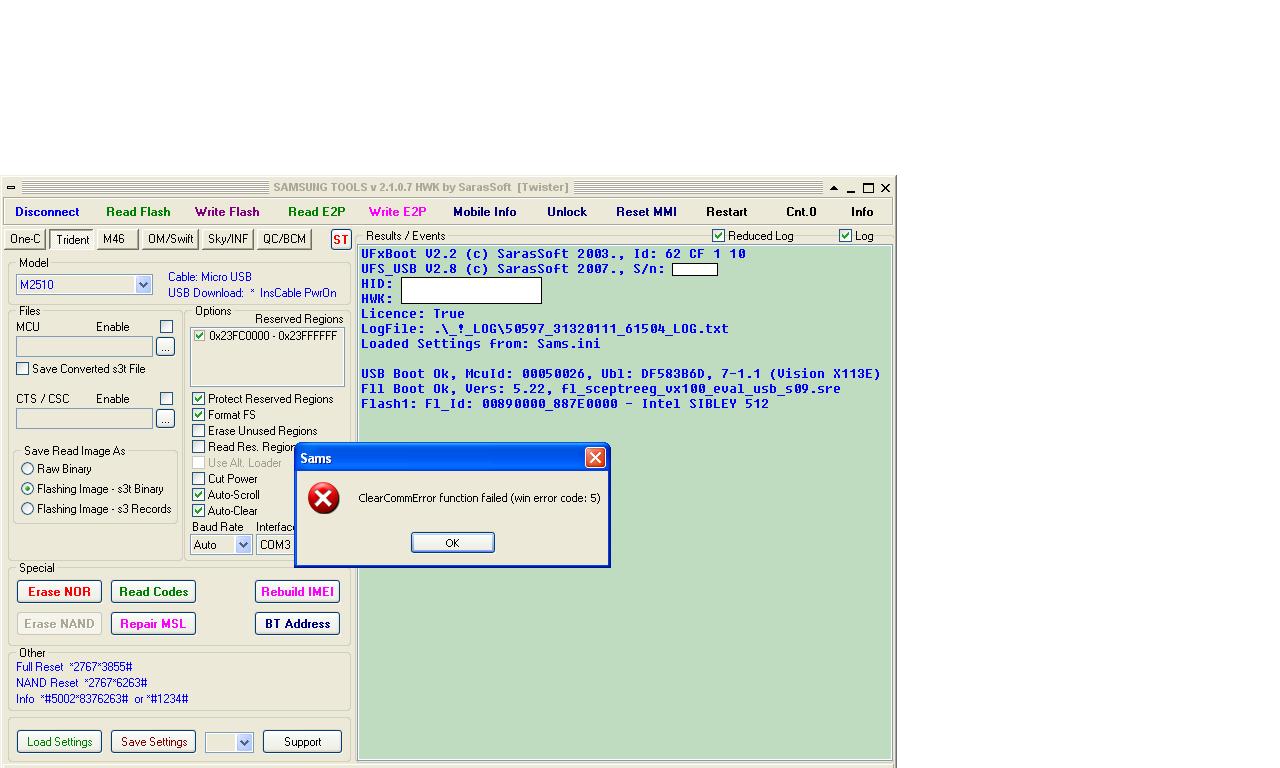The height and width of the screenshot is (768, 1280).
Task: Open the window system menu icon
Action: 10,188
